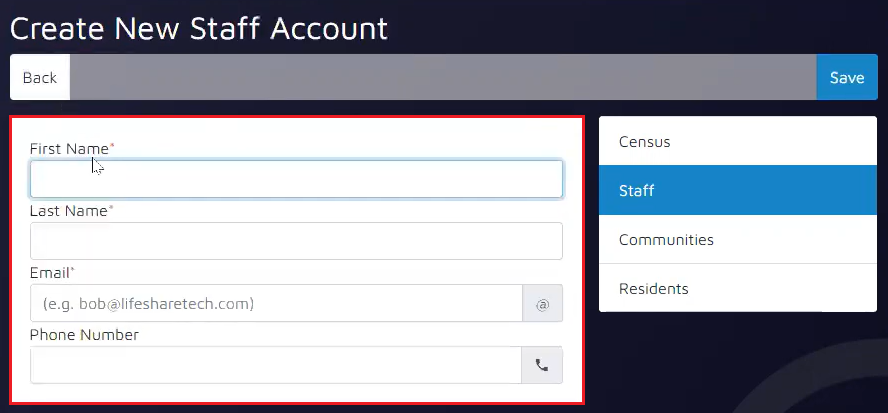Click the @ icon beside Email field
Image resolution: width=888 pixels, height=413 pixels.
(542, 303)
